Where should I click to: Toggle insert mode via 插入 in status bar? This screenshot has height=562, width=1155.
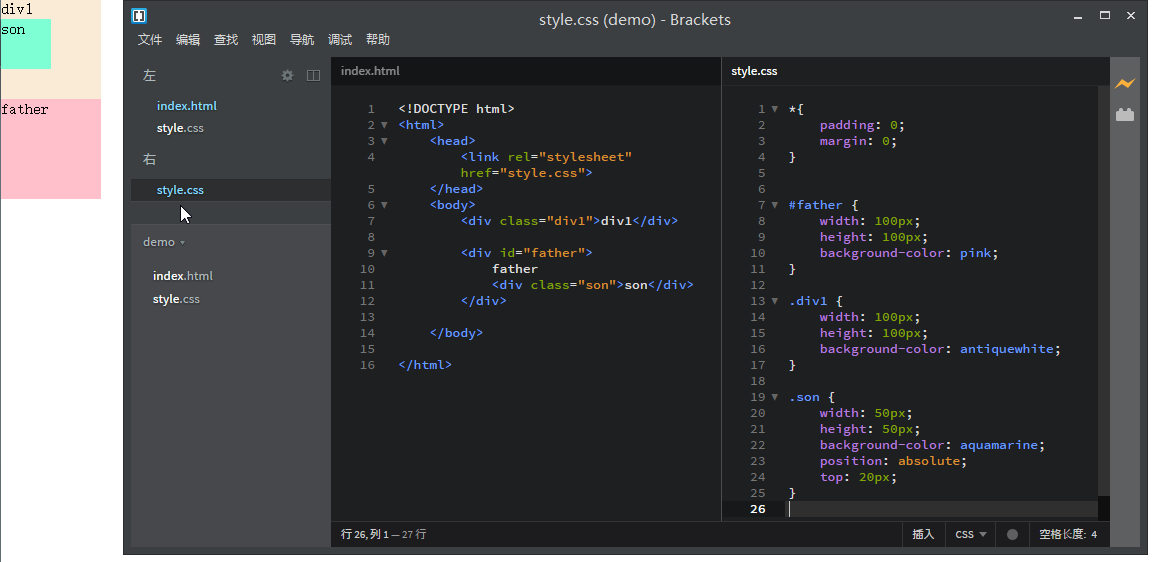coord(923,535)
